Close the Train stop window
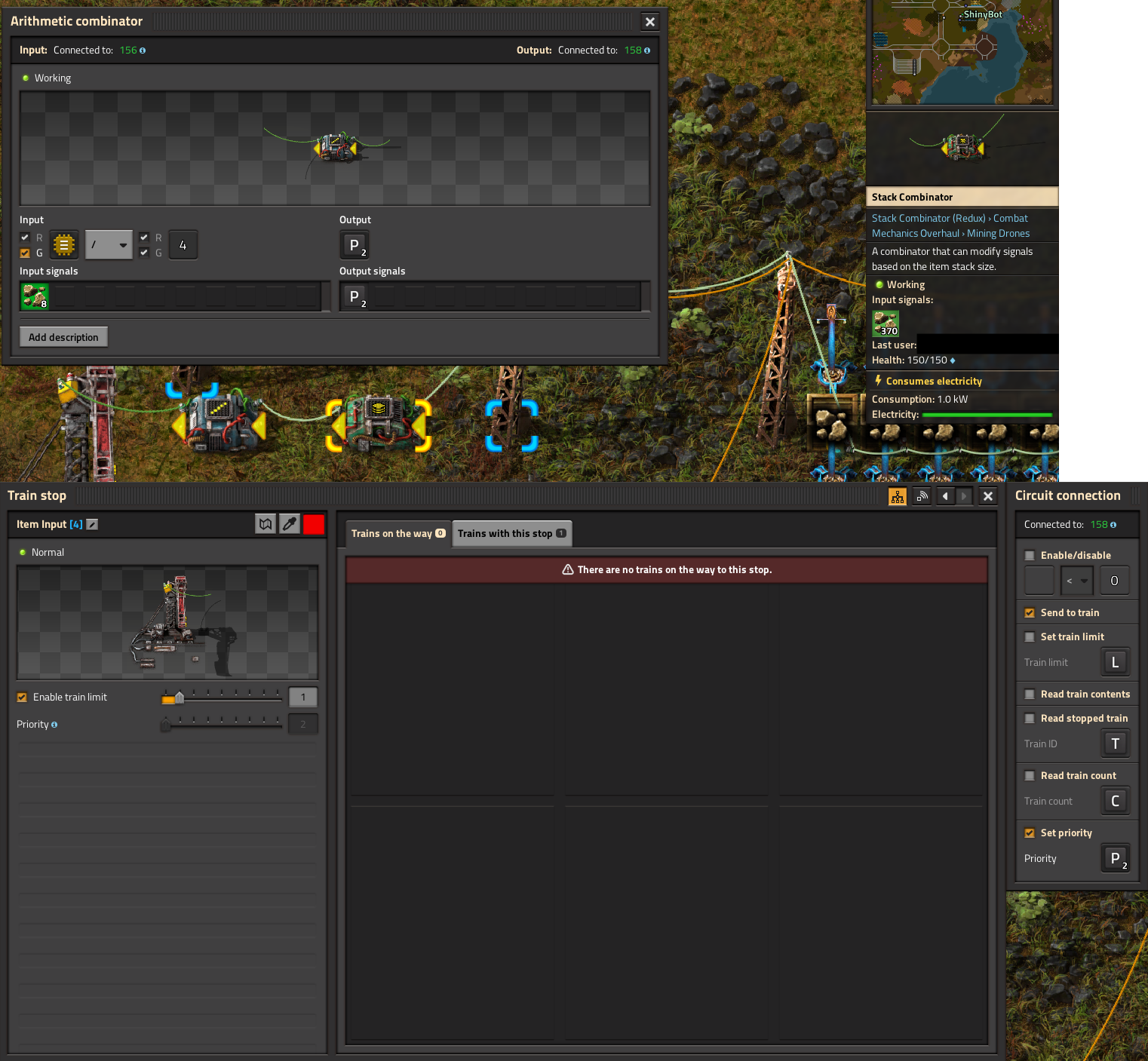Image resolution: width=1148 pixels, height=1061 pixels. tap(988, 496)
